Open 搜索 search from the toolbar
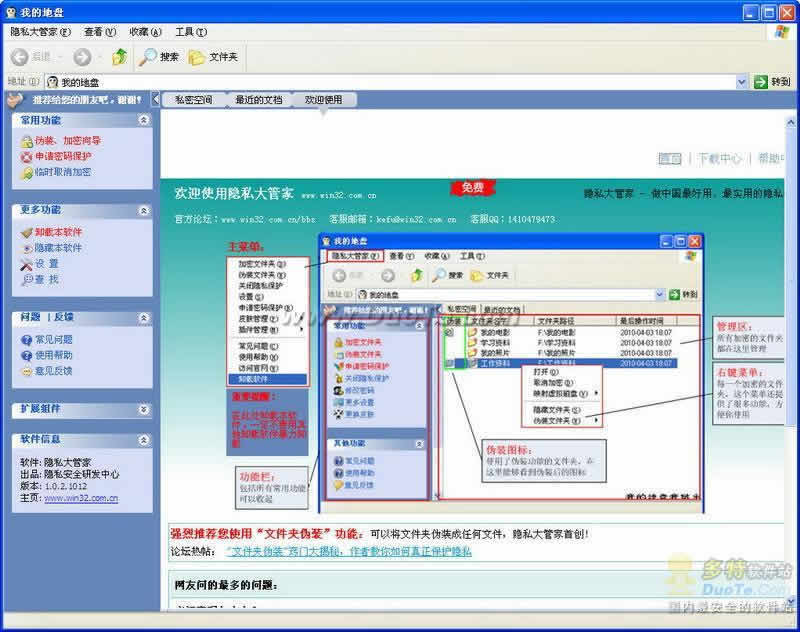Screen dimensions: 800x632 click(159, 57)
